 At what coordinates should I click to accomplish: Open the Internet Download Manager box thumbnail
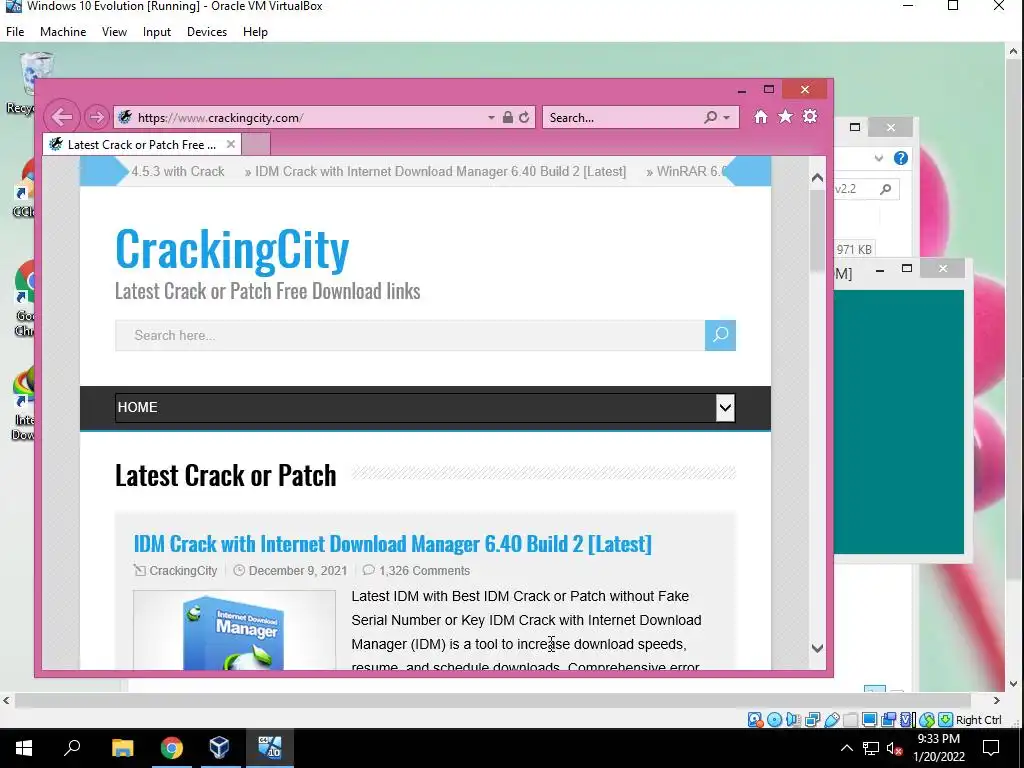point(234,630)
